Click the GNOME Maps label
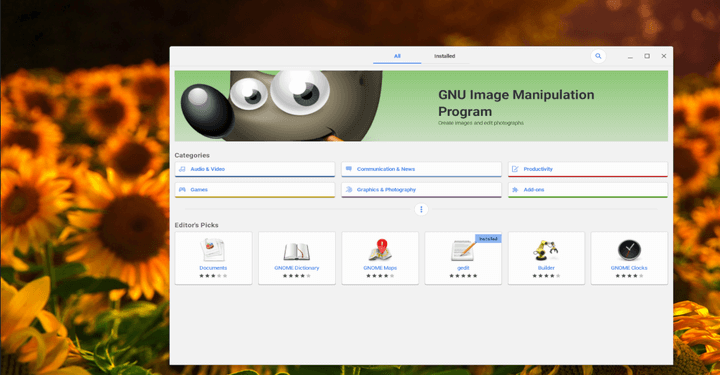Image resolution: width=720 pixels, height=375 pixels. [x=380, y=268]
